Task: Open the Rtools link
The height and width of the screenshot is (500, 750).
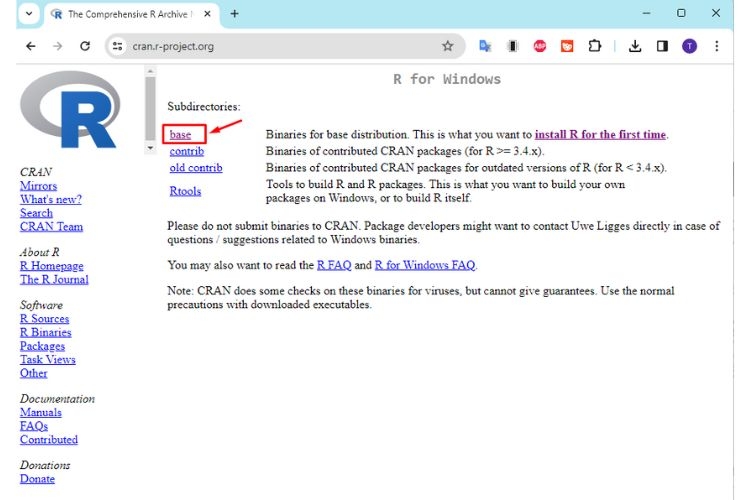Action: (x=185, y=191)
